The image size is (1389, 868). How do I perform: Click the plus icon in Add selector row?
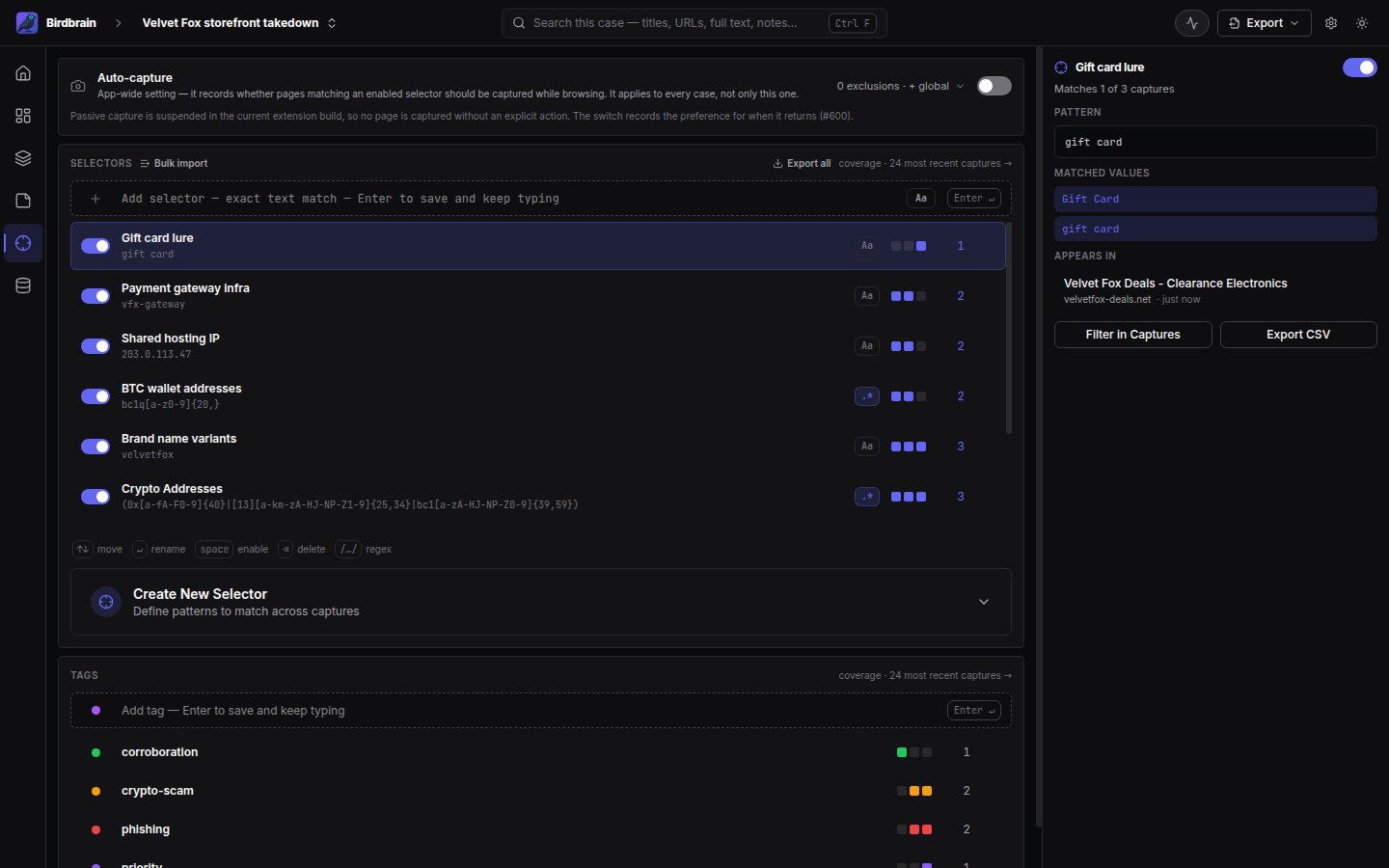[95, 199]
